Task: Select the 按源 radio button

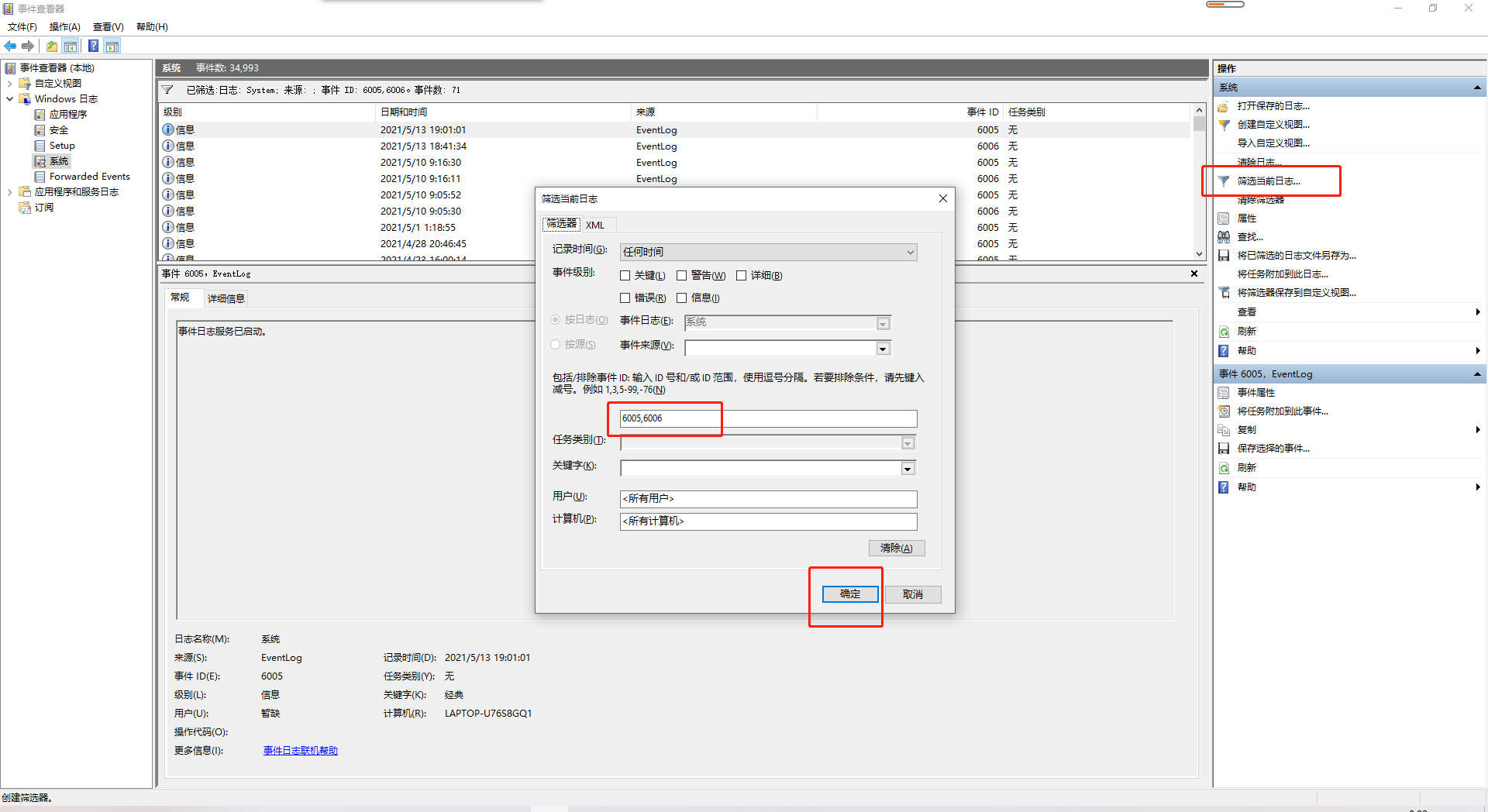Action: [x=556, y=345]
